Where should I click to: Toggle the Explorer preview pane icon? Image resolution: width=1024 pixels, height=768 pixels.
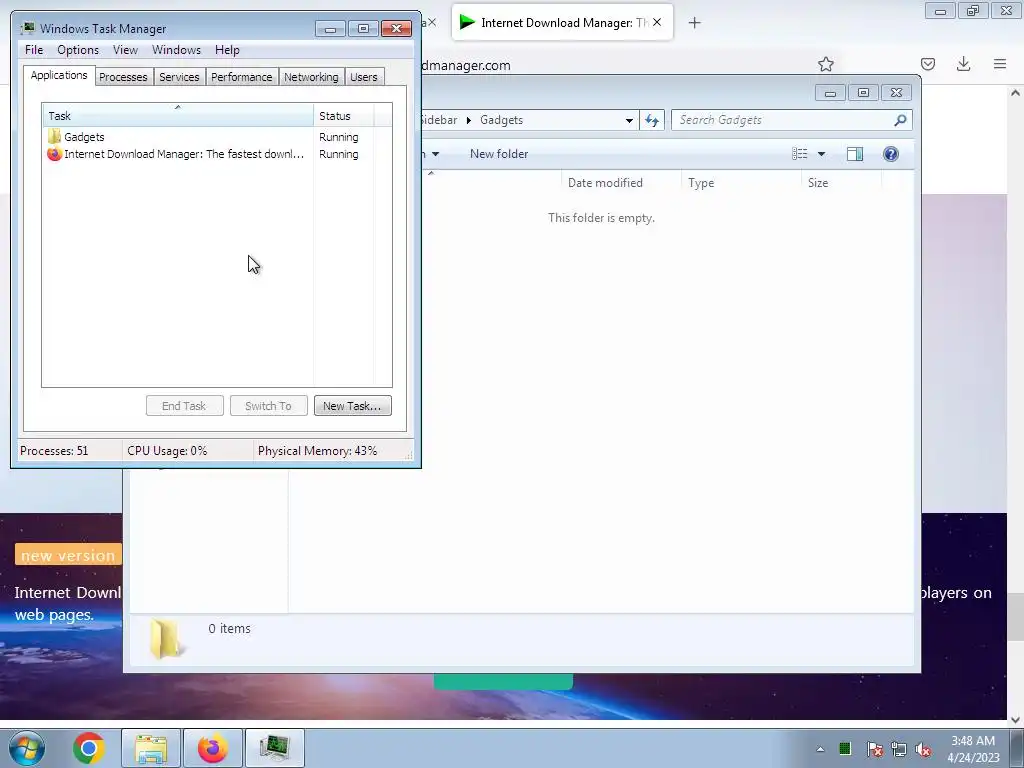(x=855, y=154)
